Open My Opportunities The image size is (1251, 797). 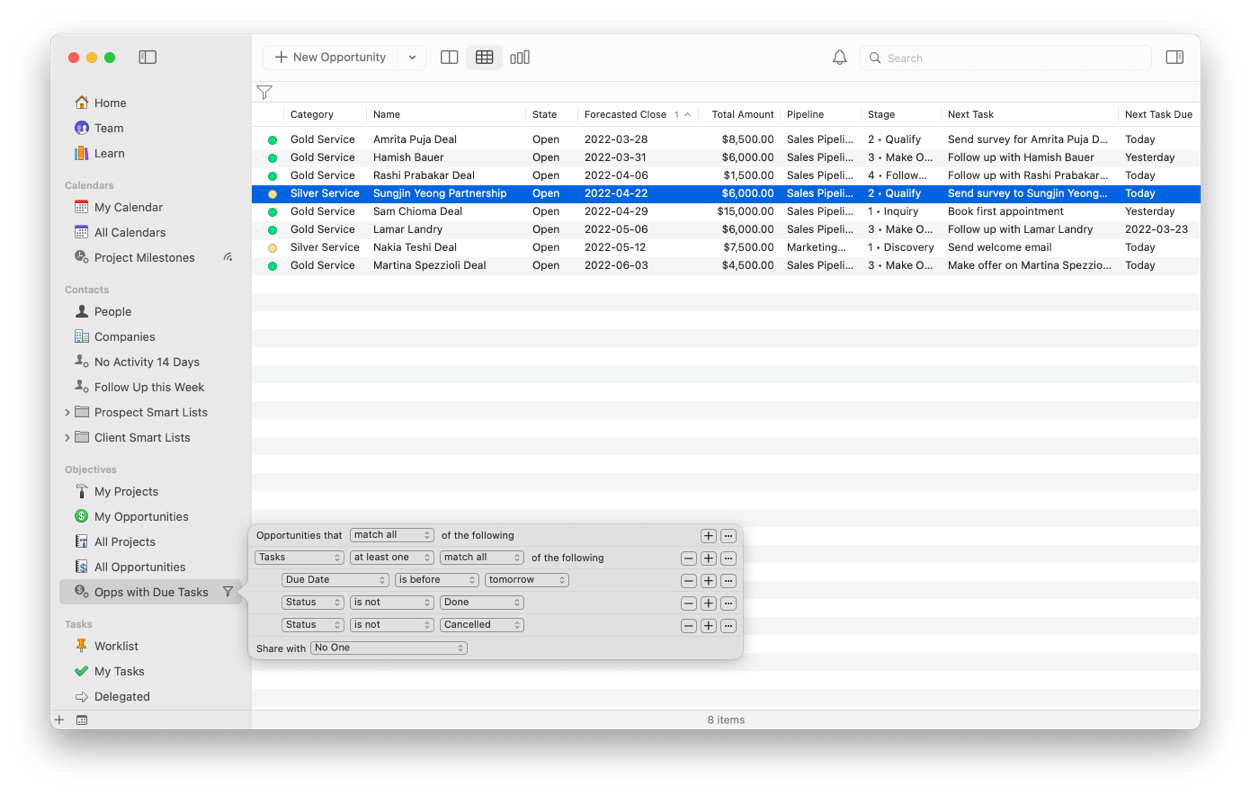tap(141, 516)
